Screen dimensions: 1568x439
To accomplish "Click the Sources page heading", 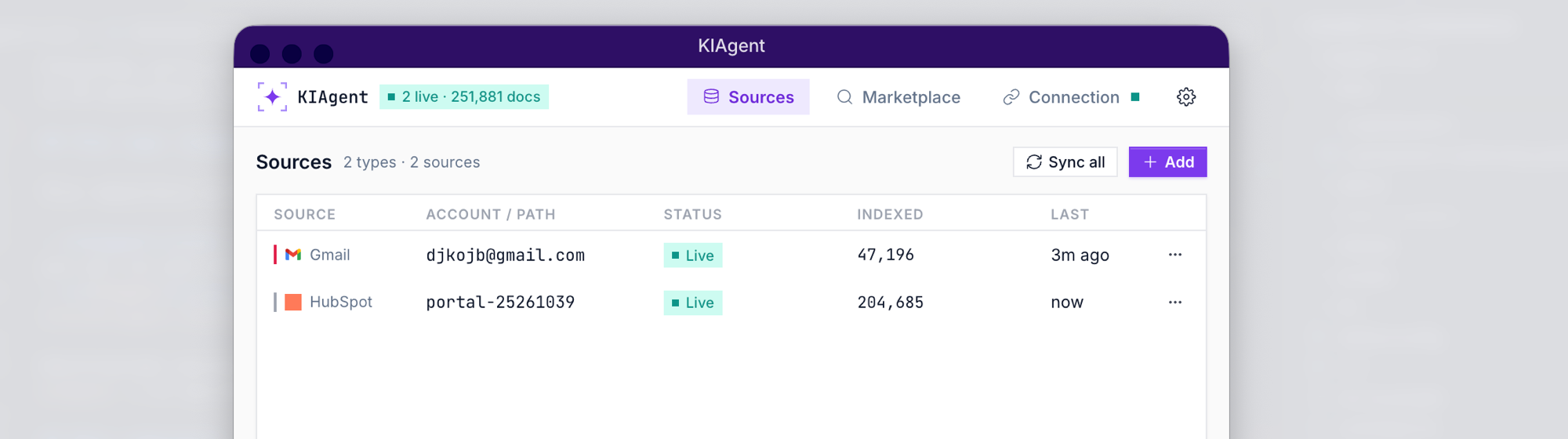I will pyautogui.click(x=293, y=161).
